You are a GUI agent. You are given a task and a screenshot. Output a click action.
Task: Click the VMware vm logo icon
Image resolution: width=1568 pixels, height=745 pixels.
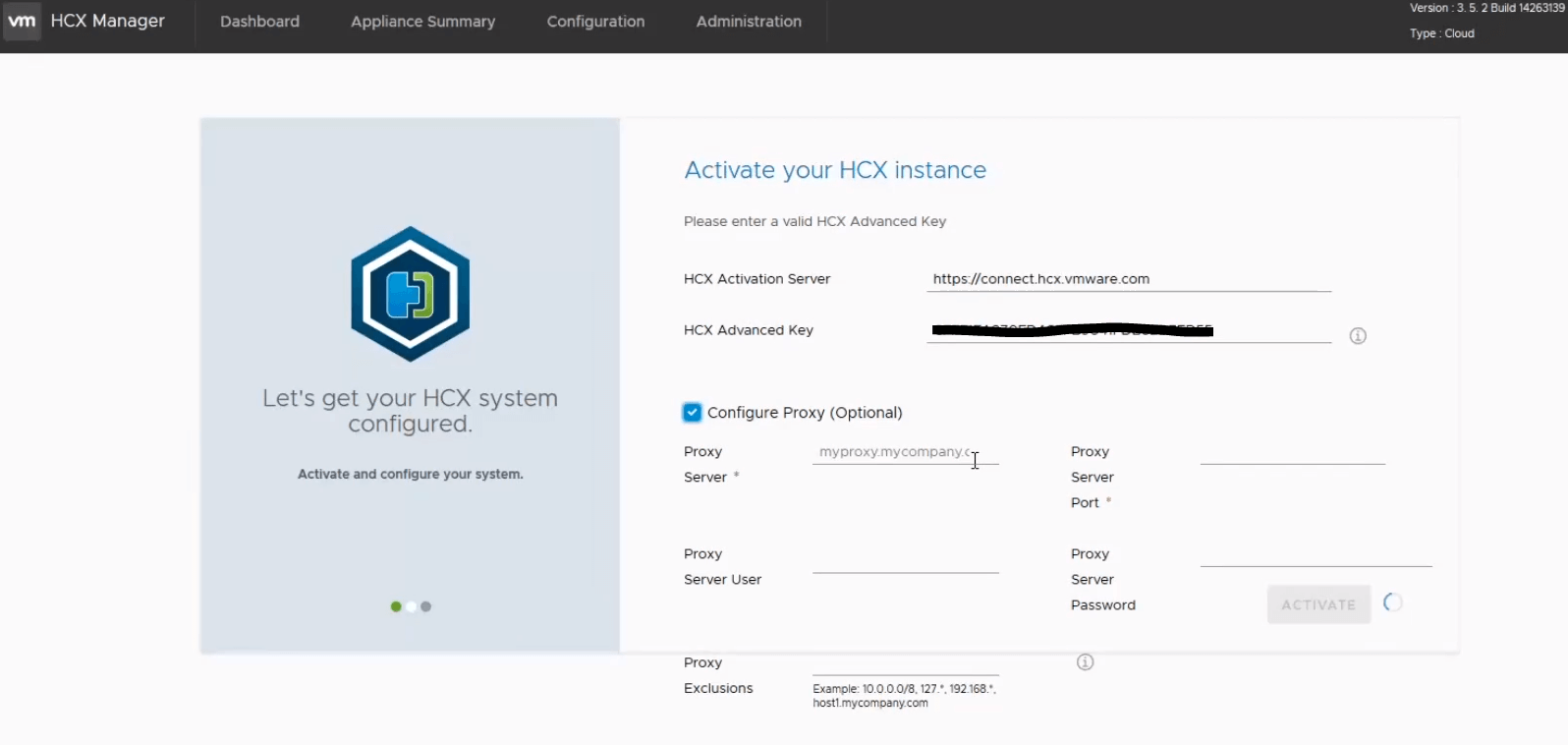tap(22, 21)
